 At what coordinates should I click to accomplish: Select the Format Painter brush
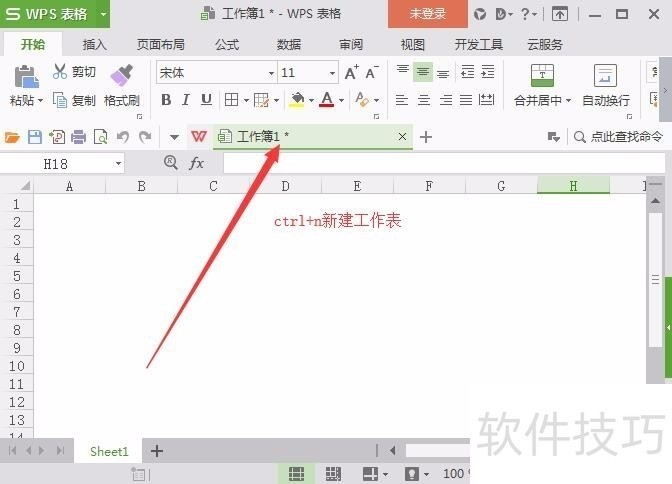tap(122, 75)
